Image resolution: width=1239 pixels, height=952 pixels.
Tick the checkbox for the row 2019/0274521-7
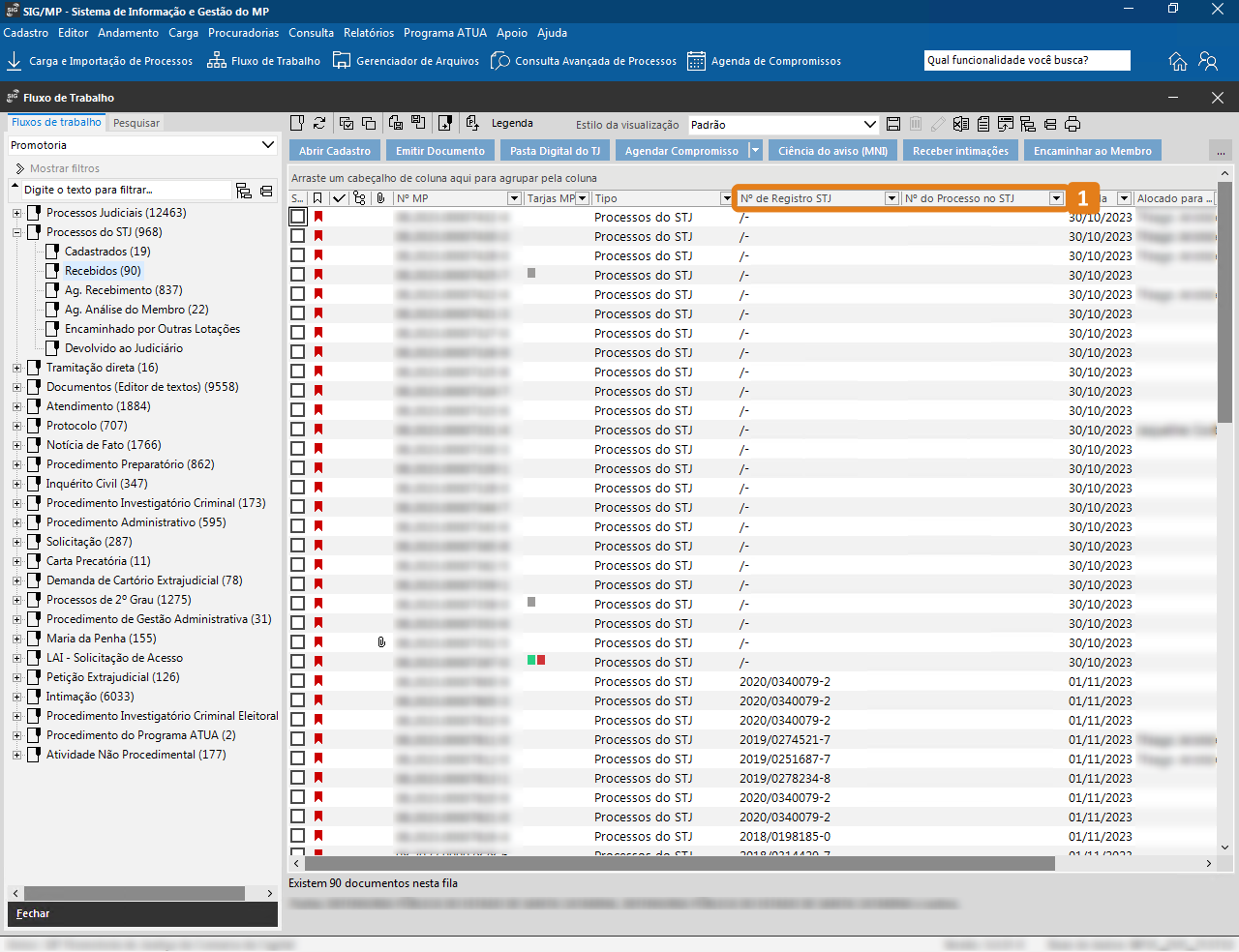pos(298,739)
